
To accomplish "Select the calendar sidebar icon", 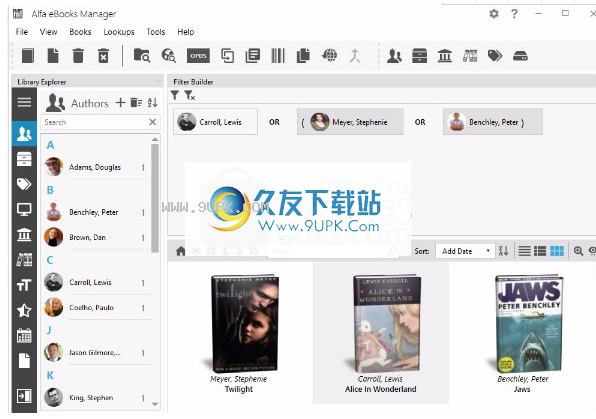I will [24, 335].
